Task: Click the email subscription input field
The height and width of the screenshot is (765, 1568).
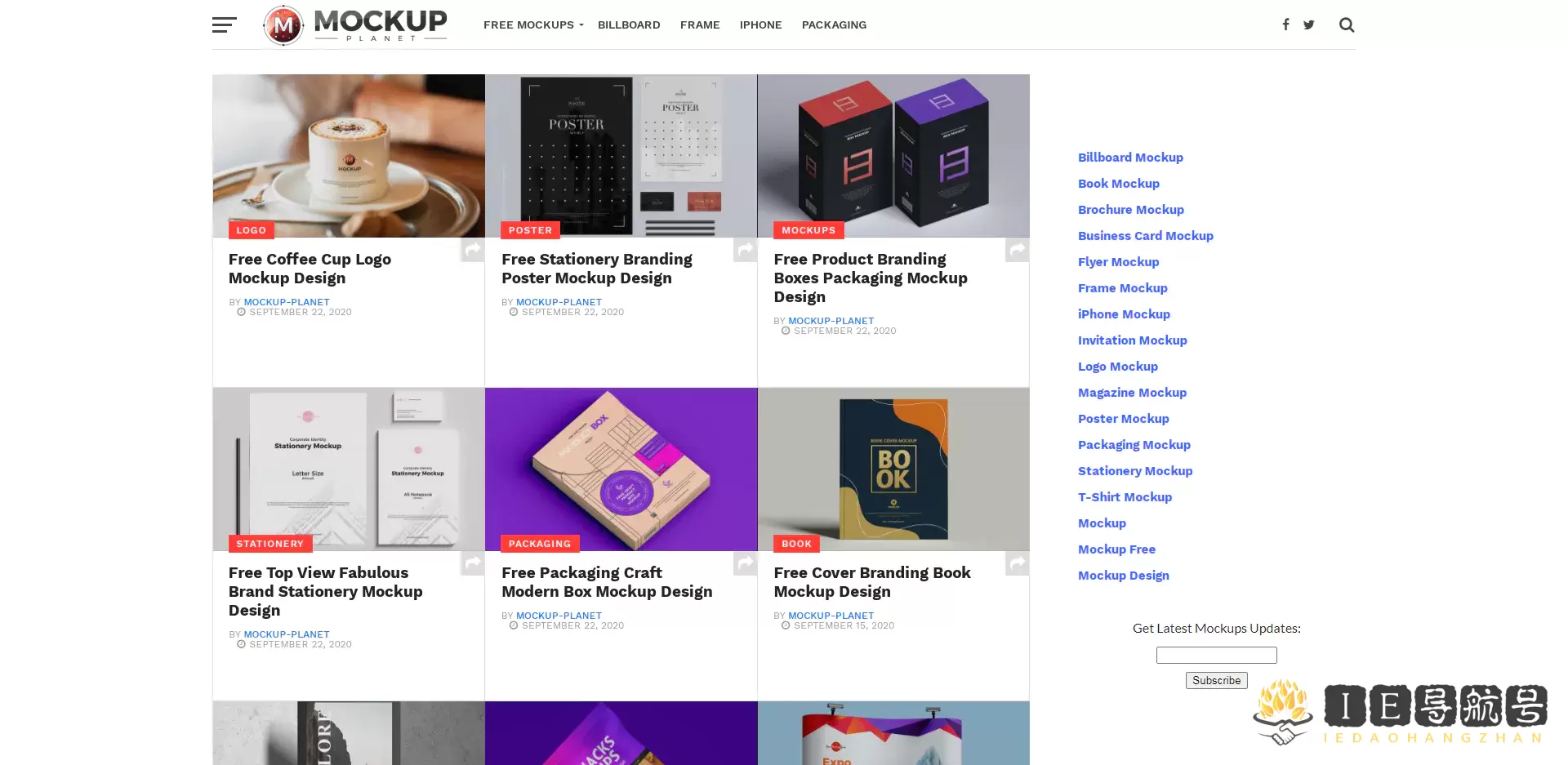Action: click(1216, 655)
